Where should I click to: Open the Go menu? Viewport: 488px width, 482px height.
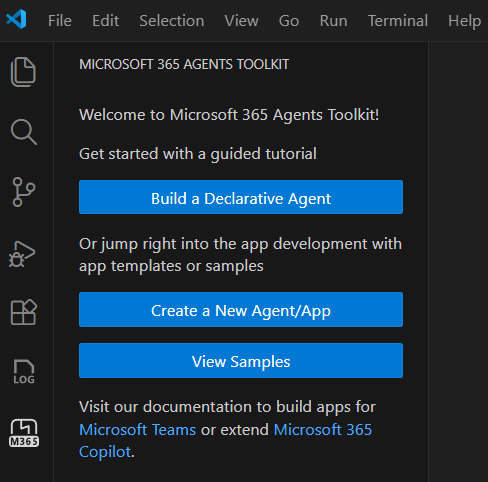pos(289,21)
